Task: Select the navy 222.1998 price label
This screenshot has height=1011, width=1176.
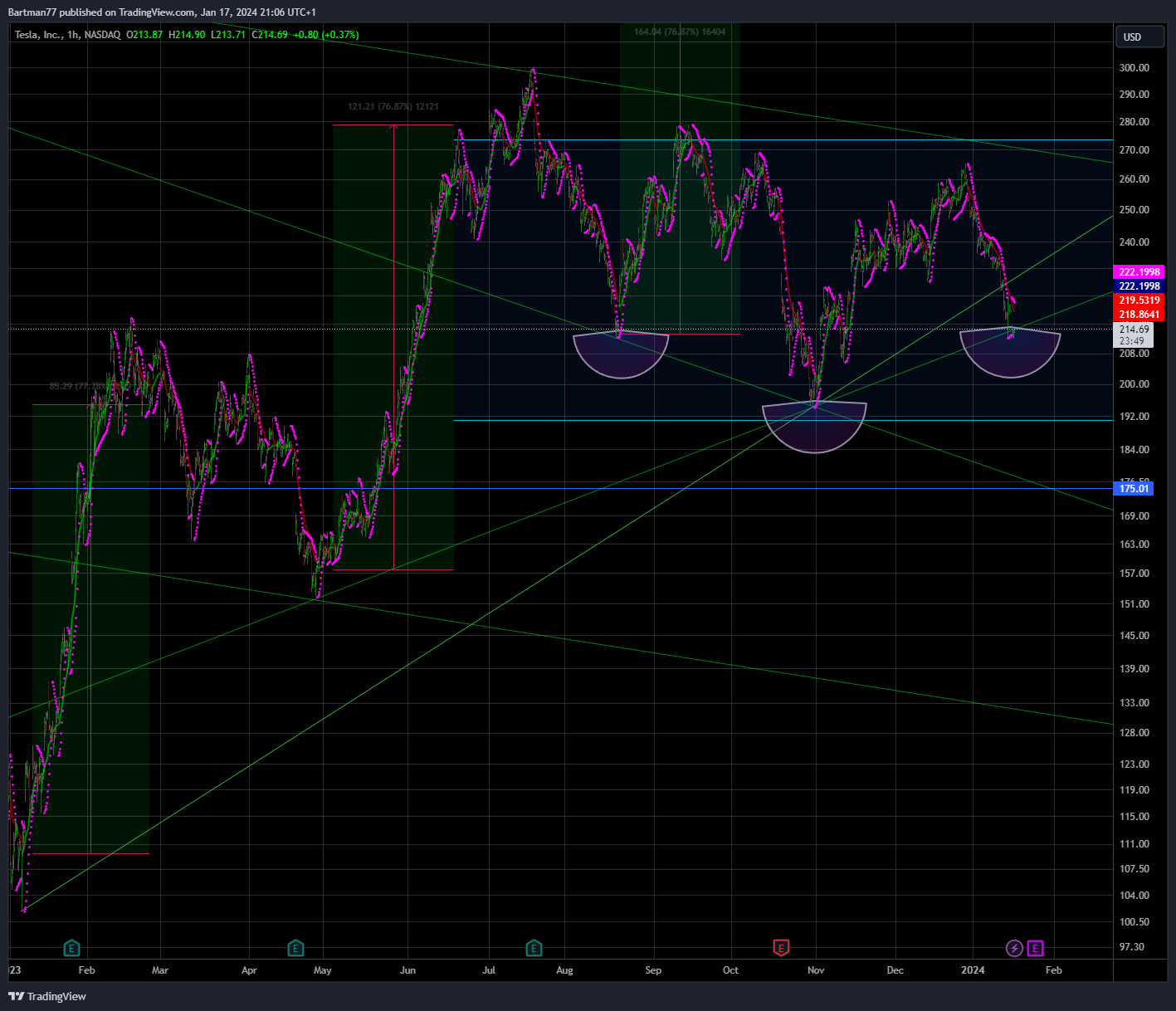Action: (x=1139, y=286)
